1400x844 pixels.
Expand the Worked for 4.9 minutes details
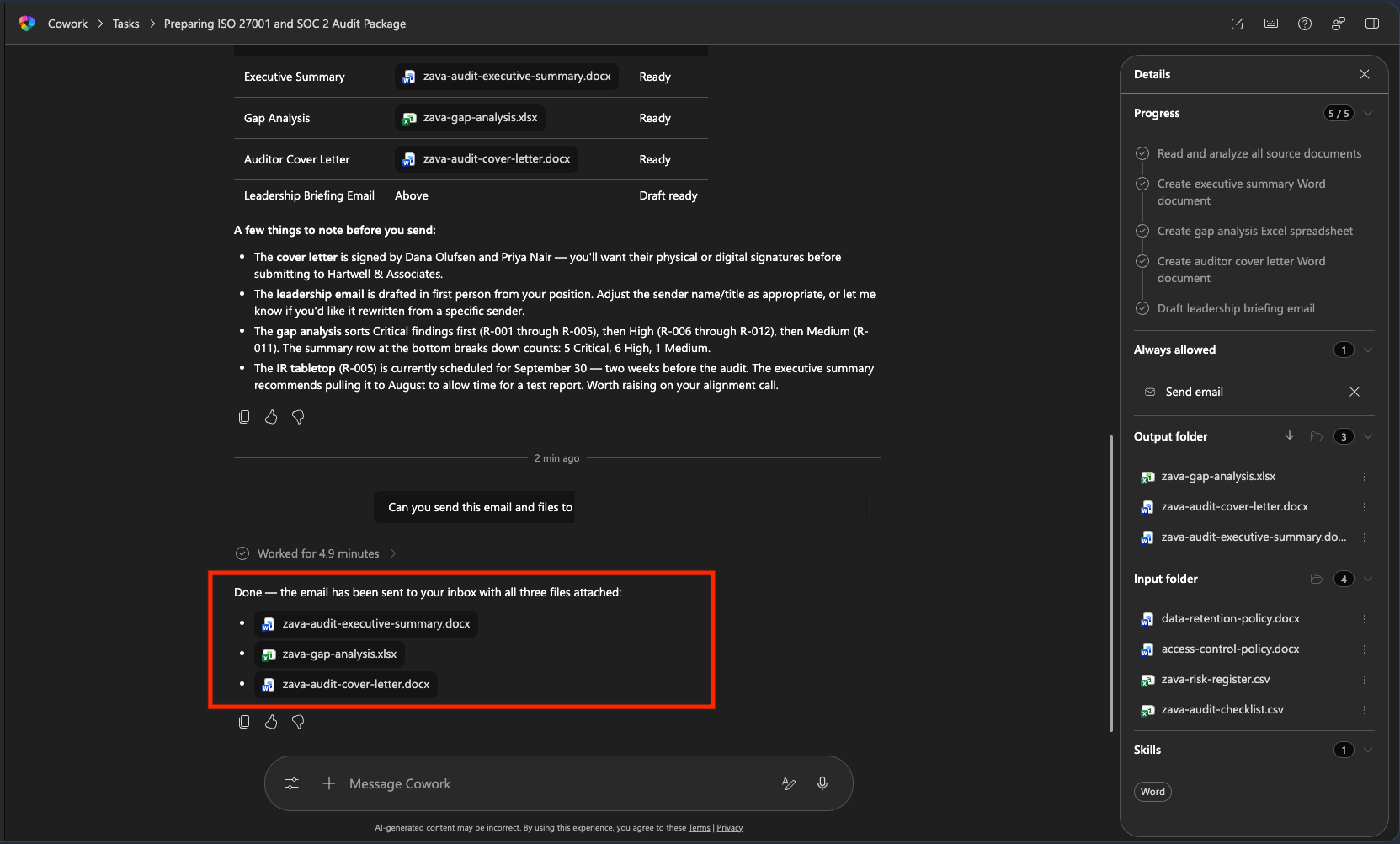[393, 553]
